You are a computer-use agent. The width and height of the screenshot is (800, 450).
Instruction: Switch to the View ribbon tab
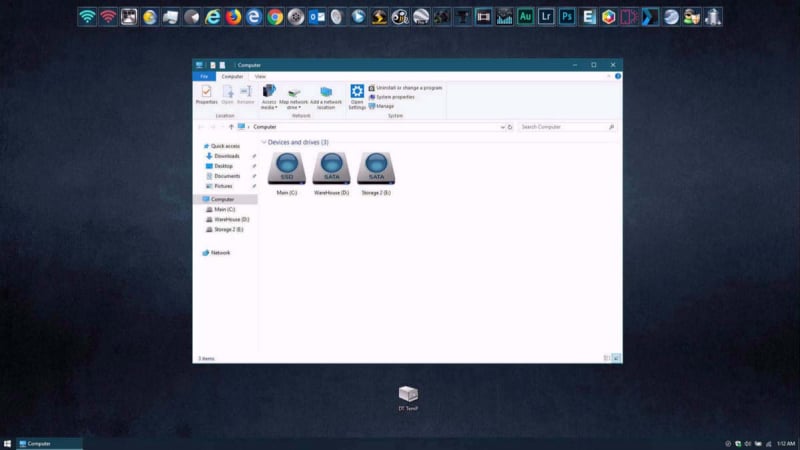point(260,77)
